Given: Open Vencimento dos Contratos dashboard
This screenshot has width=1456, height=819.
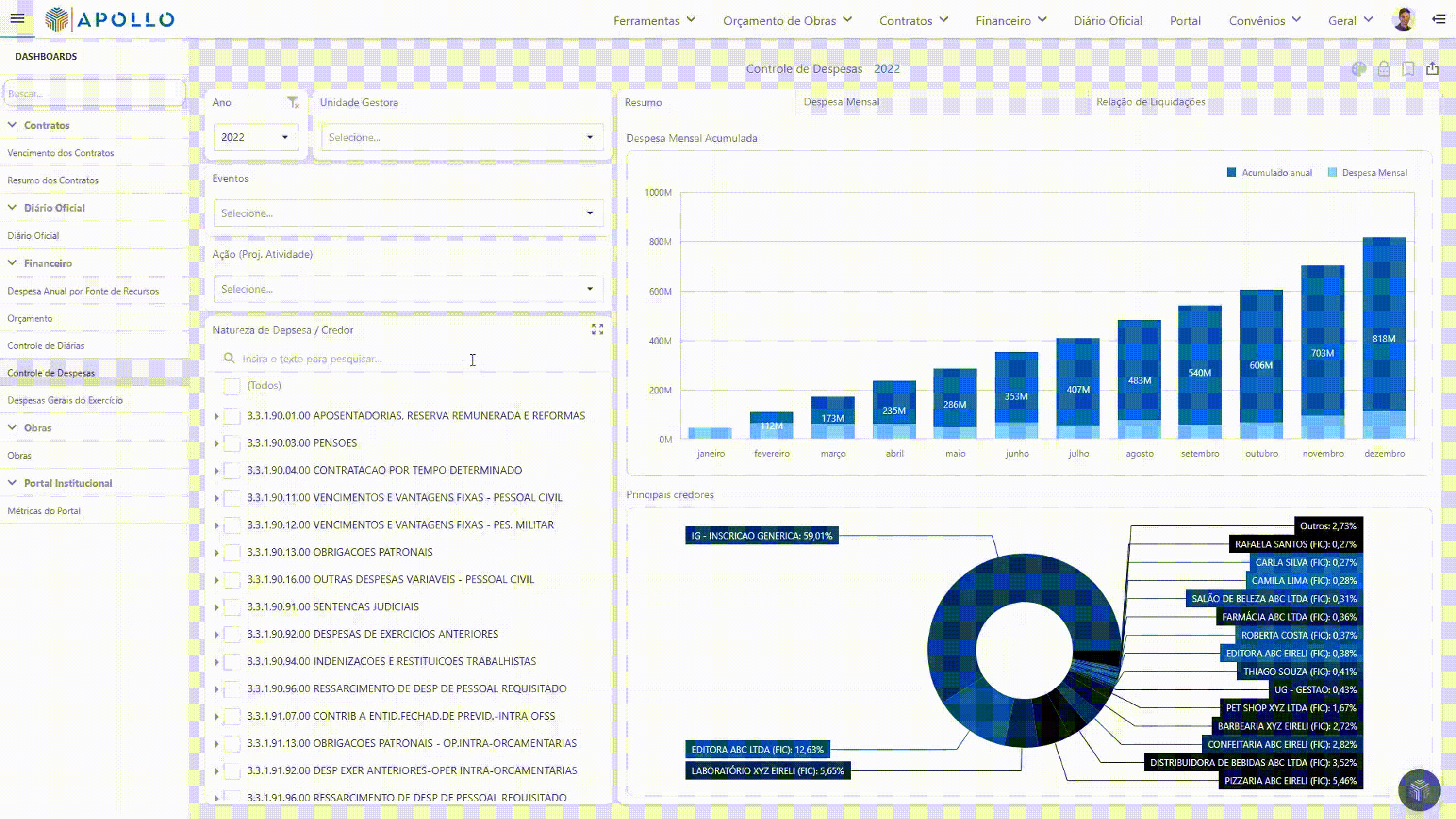Looking at the screenshot, I should click(94, 153).
